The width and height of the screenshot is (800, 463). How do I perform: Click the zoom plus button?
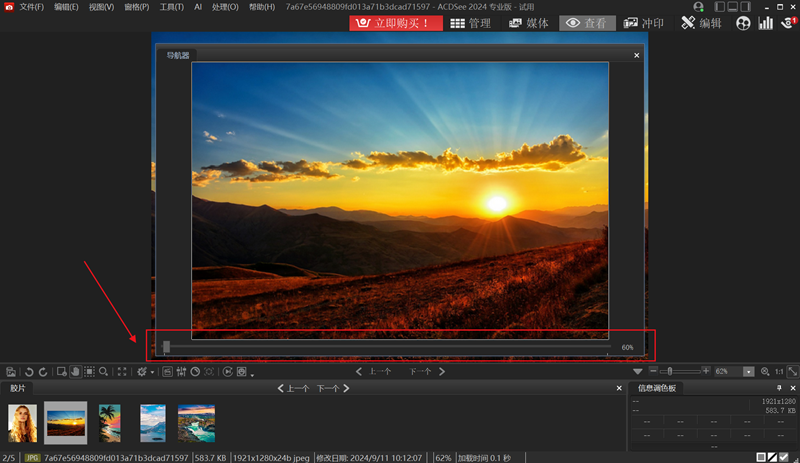706,371
